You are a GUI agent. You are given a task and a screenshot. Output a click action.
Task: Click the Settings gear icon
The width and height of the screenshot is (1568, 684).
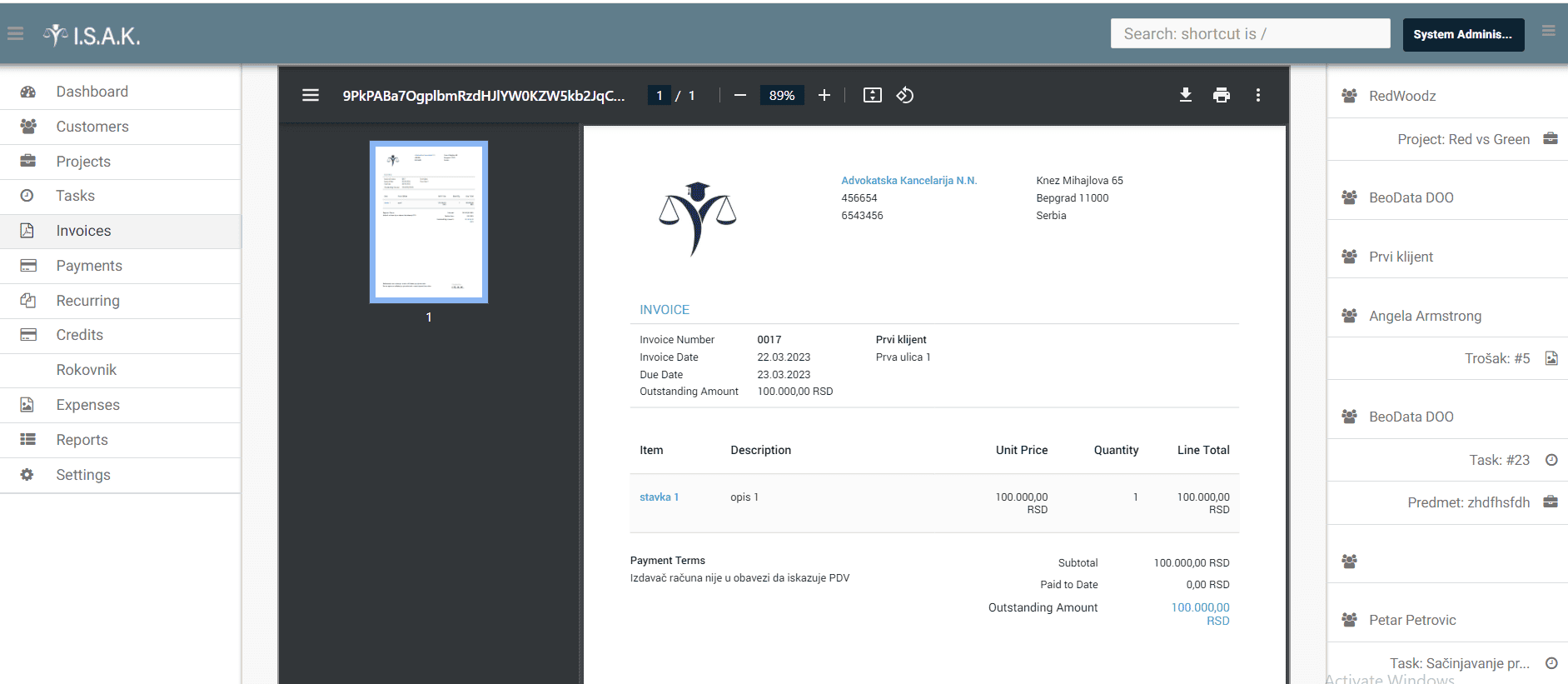[27, 475]
